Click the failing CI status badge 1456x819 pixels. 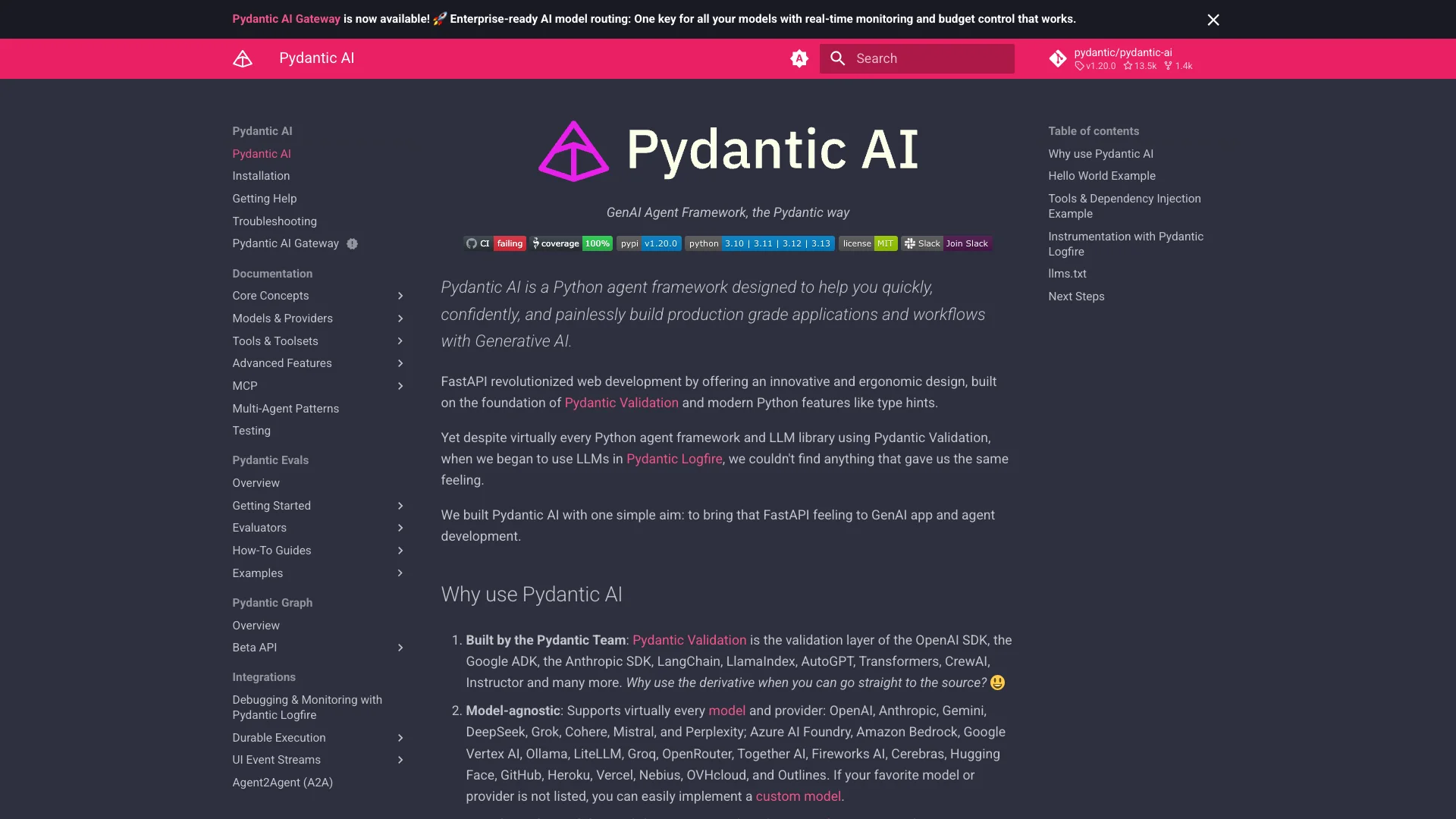pos(509,243)
